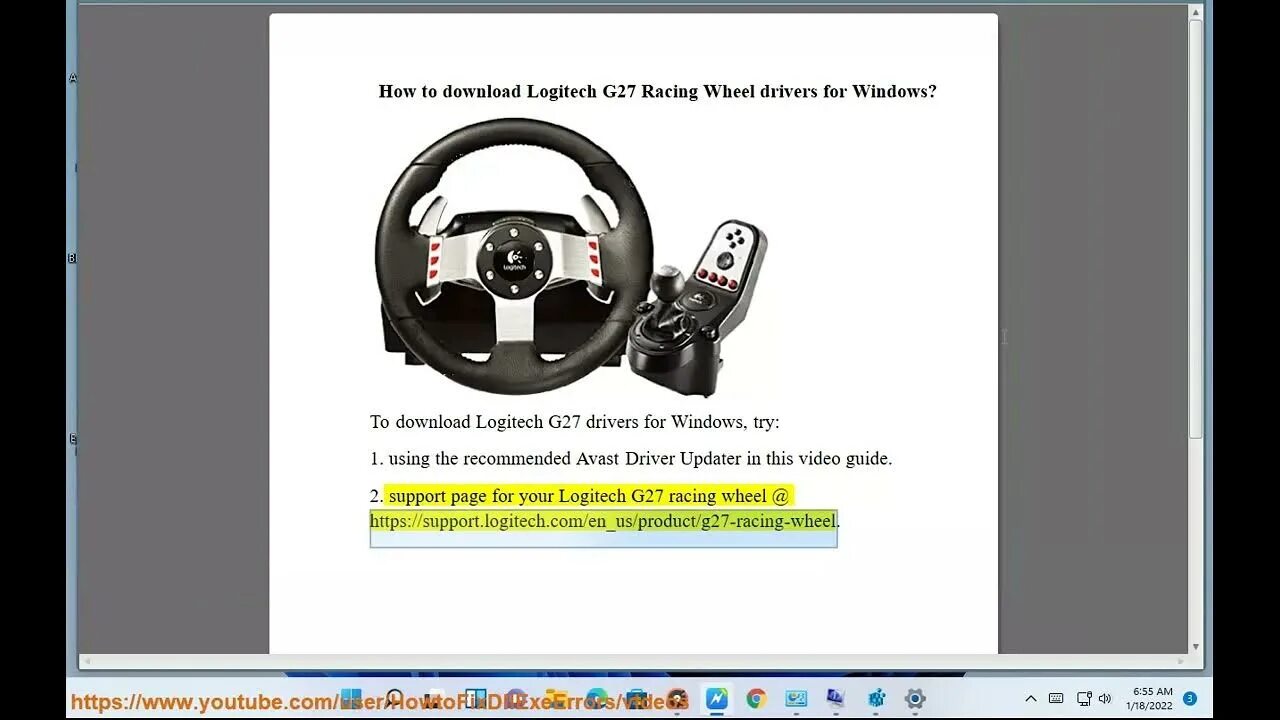The height and width of the screenshot is (720, 1280).
Task: Open taskbar Search magnifier
Action: pos(394,699)
